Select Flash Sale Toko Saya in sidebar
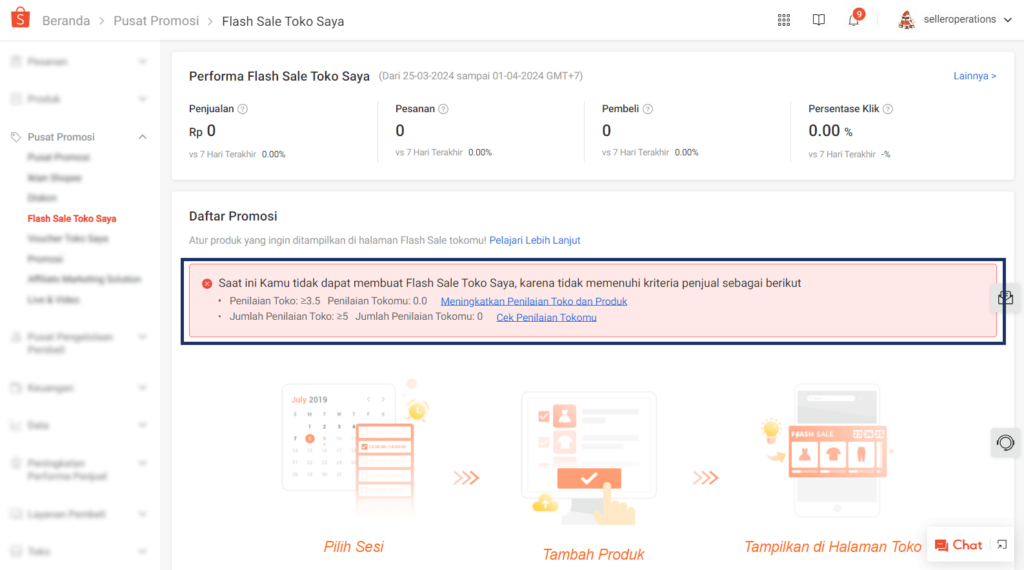The width and height of the screenshot is (1024, 570). [x=72, y=219]
